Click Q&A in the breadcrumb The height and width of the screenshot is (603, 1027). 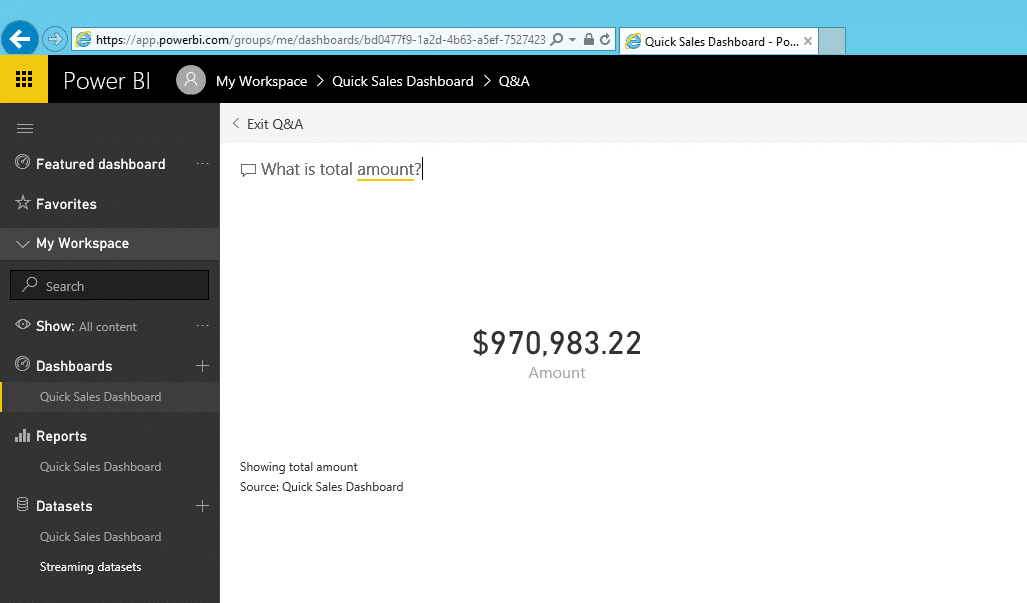point(514,81)
